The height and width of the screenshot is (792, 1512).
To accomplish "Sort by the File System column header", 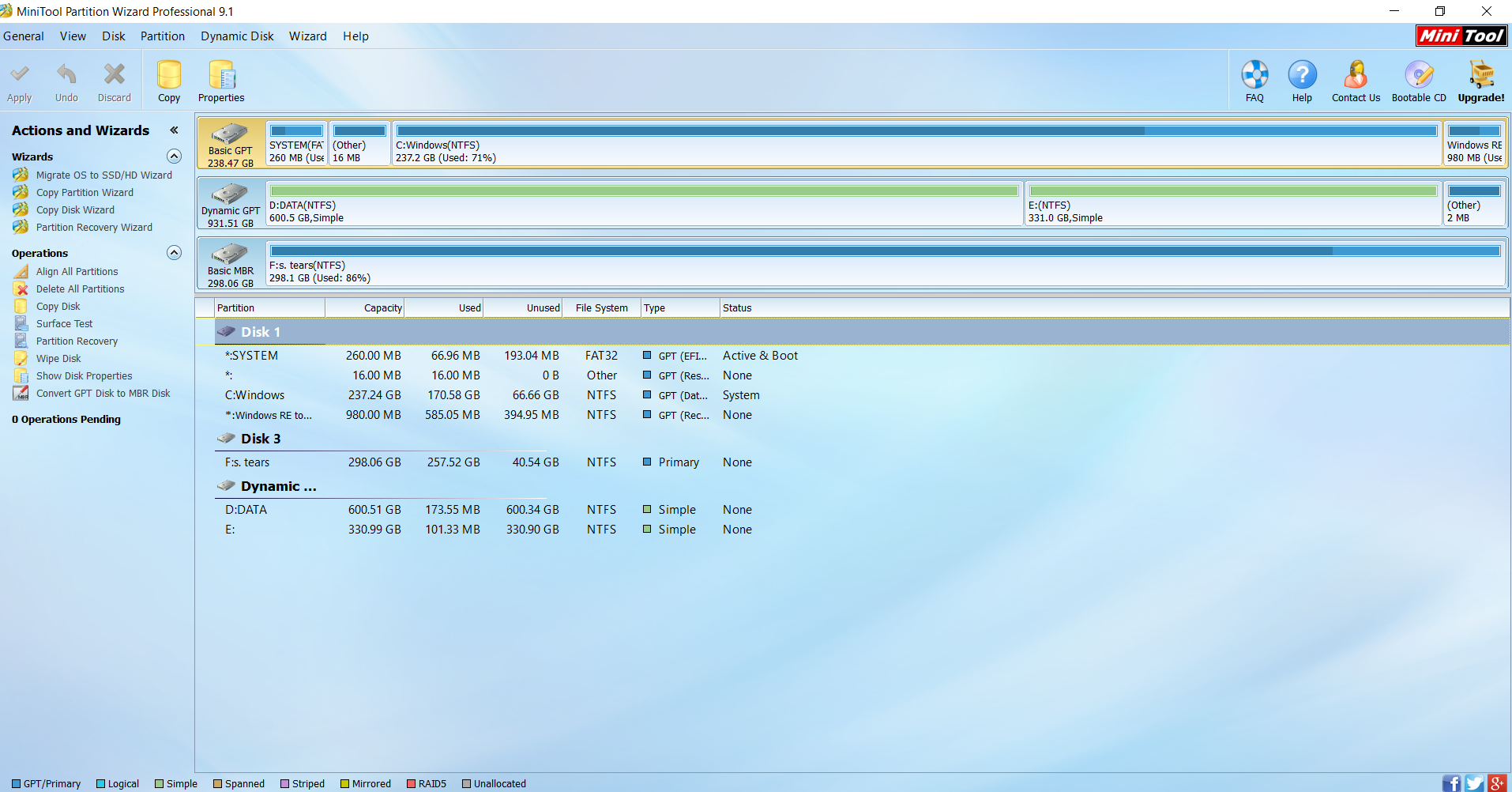I will [x=601, y=308].
